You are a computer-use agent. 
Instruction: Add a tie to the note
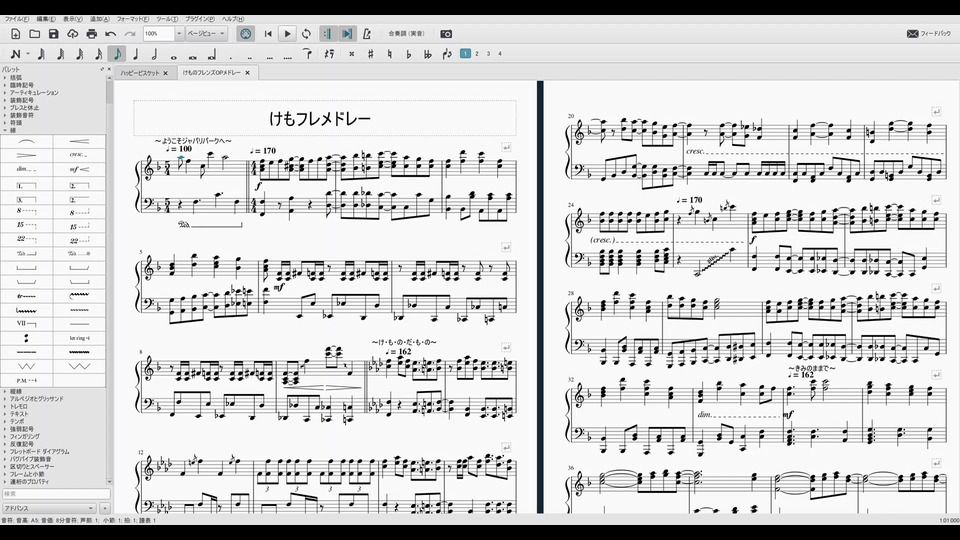pos(307,54)
